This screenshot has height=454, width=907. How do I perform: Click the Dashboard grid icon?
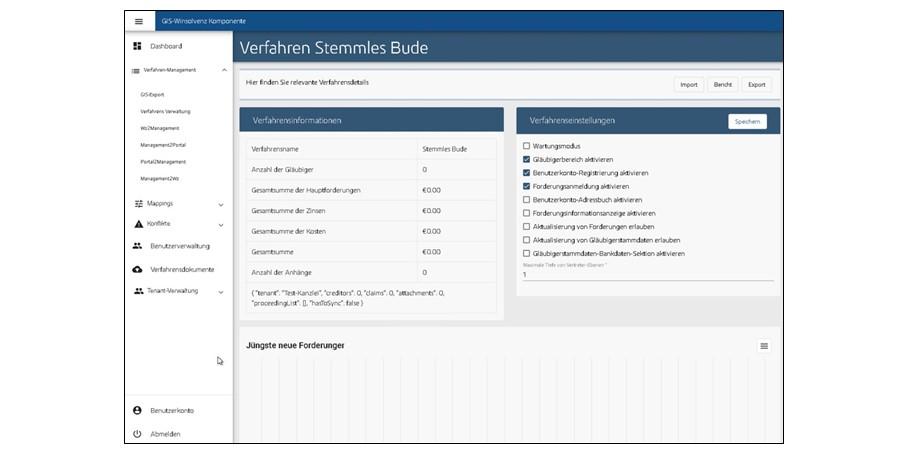[x=137, y=46]
